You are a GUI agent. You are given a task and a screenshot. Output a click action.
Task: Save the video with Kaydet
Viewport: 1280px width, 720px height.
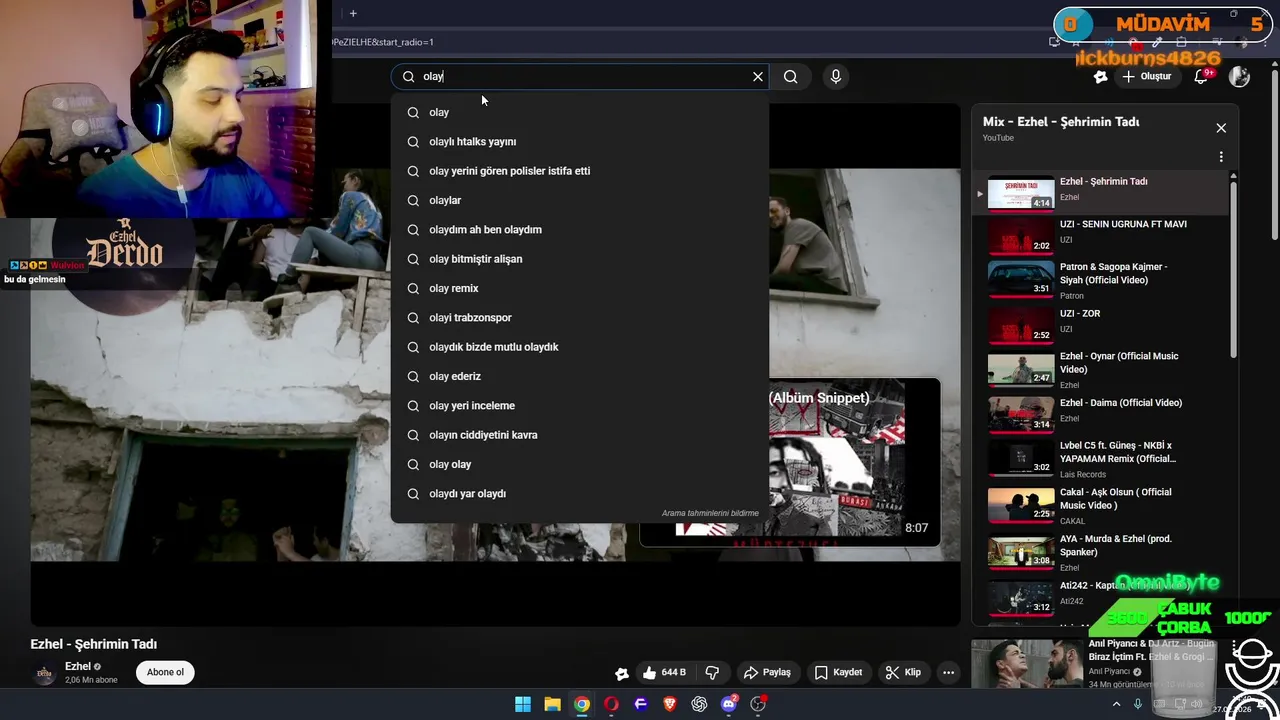click(x=838, y=673)
